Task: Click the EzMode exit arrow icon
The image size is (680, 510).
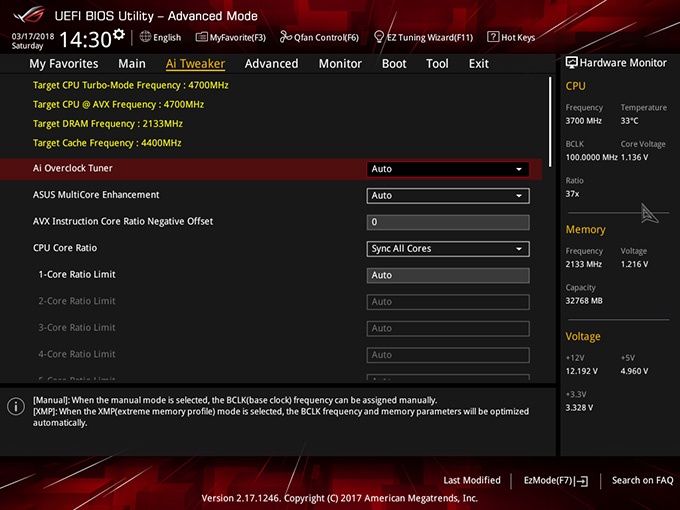Action: click(582, 481)
